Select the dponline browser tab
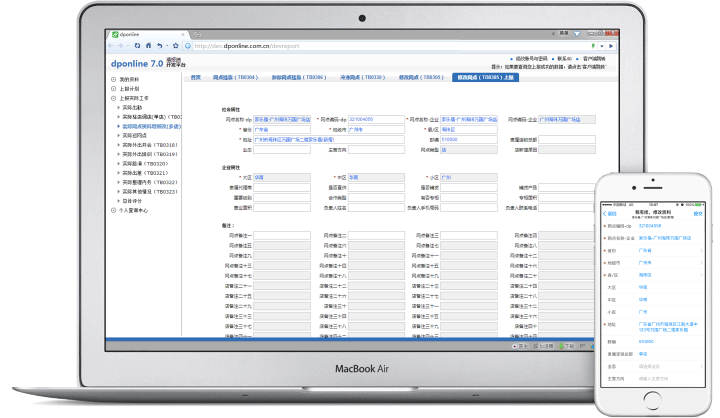 [x=147, y=34]
